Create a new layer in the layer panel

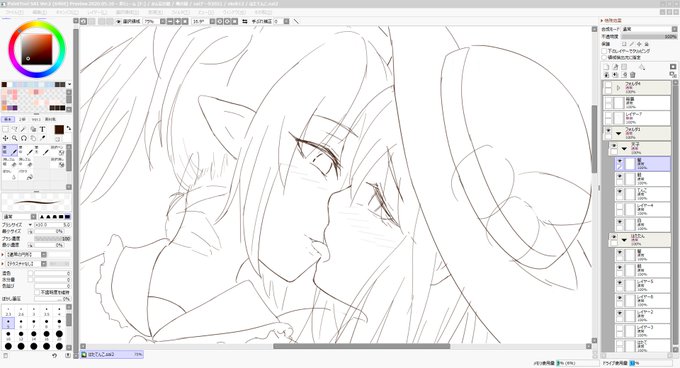tap(606, 67)
